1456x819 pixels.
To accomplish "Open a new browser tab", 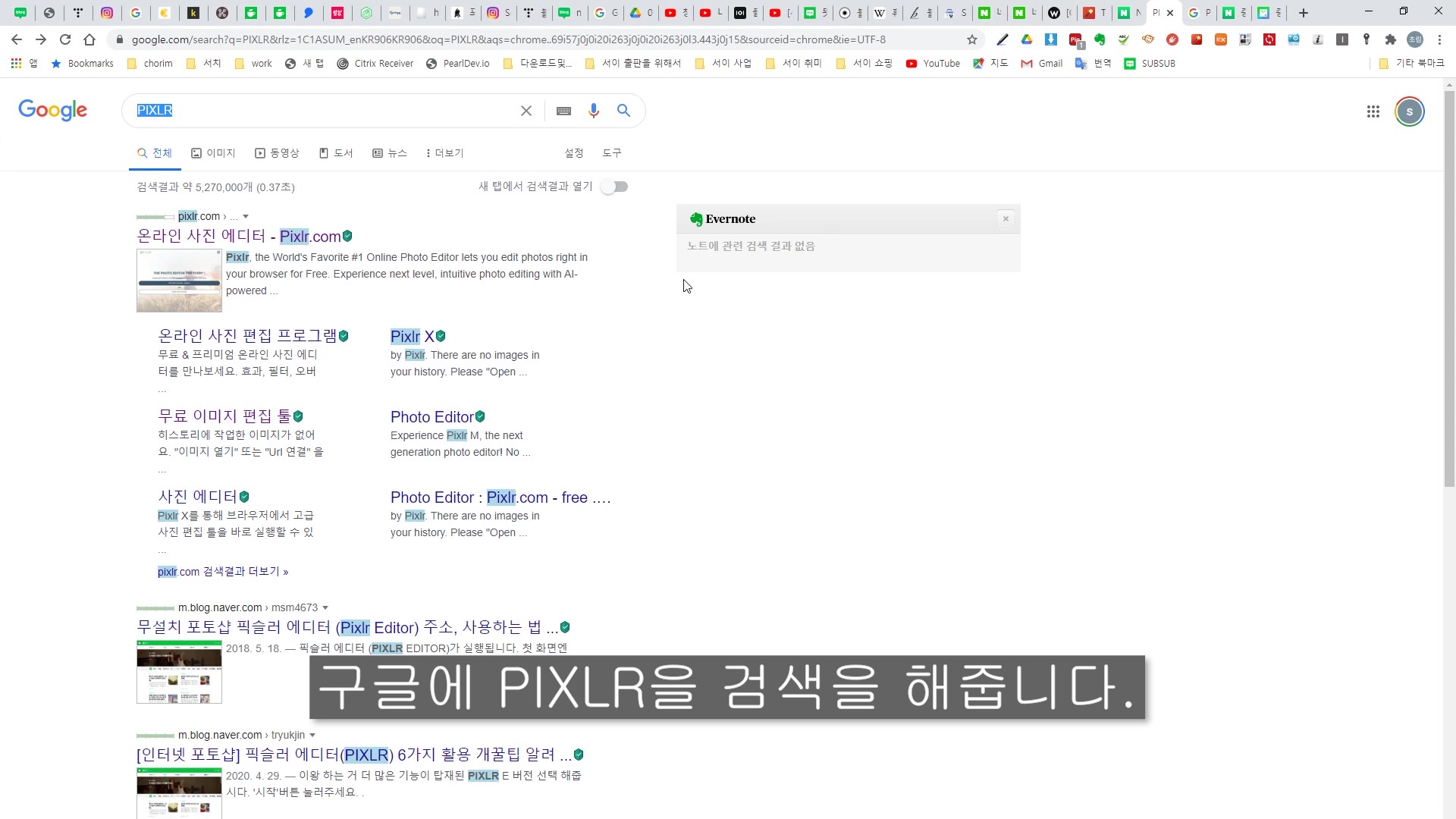I will (x=1304, y=13).
